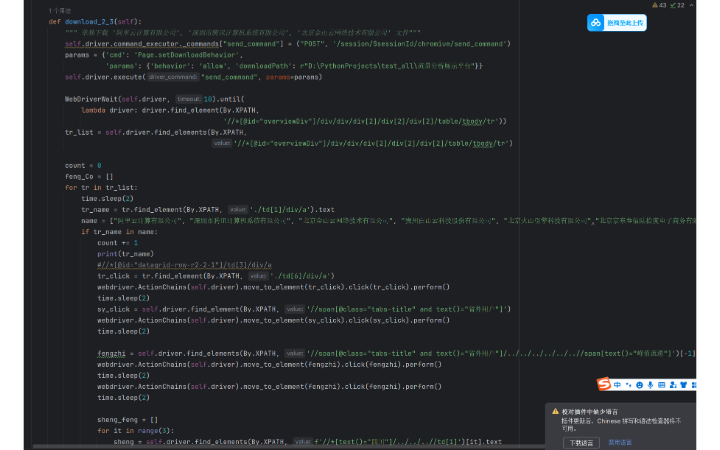
Task: Click the Sogou input method S logo
Action: [x=603, y=384]
